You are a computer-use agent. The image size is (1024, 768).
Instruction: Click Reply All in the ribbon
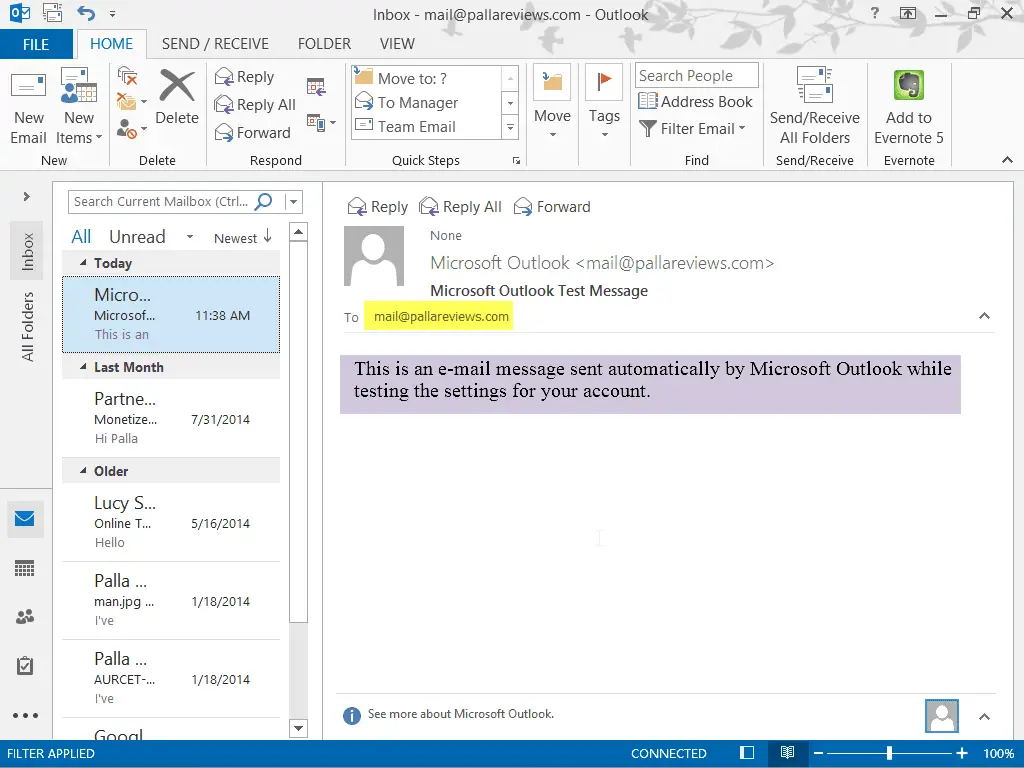click(x=255, y=104)
